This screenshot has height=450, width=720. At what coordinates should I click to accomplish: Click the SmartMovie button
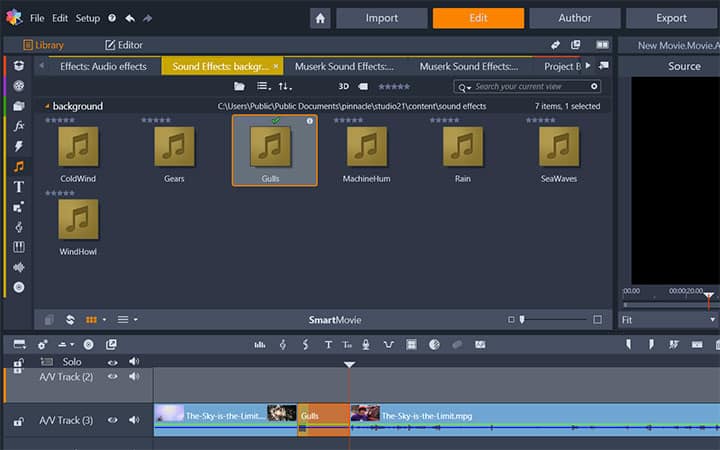[335, 320]
